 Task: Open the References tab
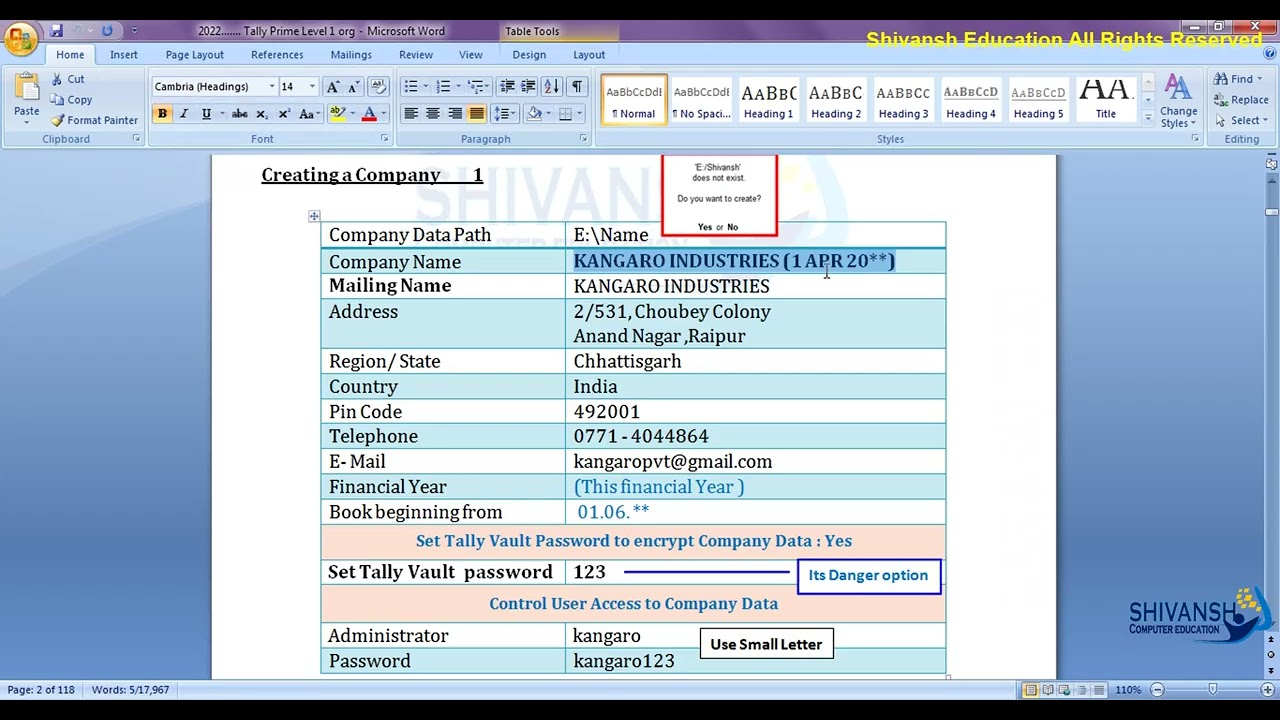point(277,55)
